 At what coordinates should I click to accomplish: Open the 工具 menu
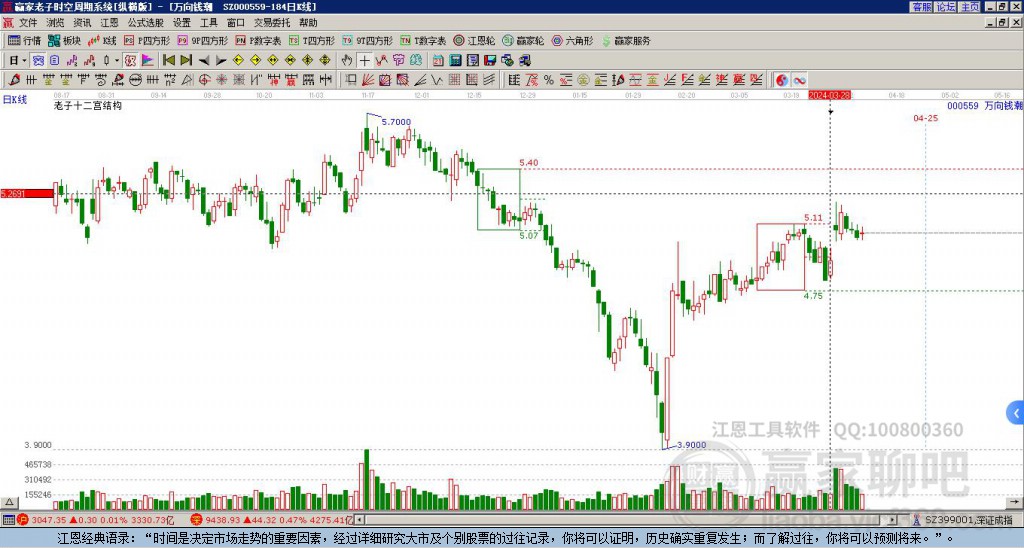click(209, 23)
